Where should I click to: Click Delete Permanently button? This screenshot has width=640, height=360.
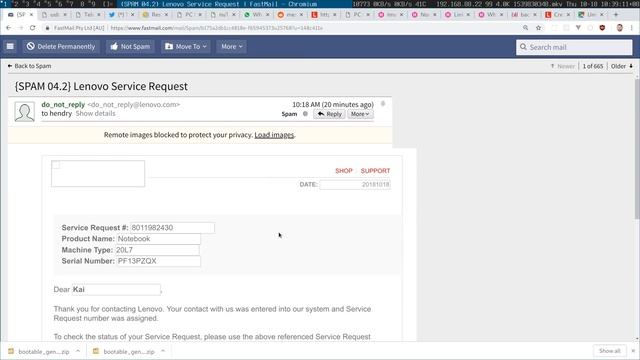[61, 47]
